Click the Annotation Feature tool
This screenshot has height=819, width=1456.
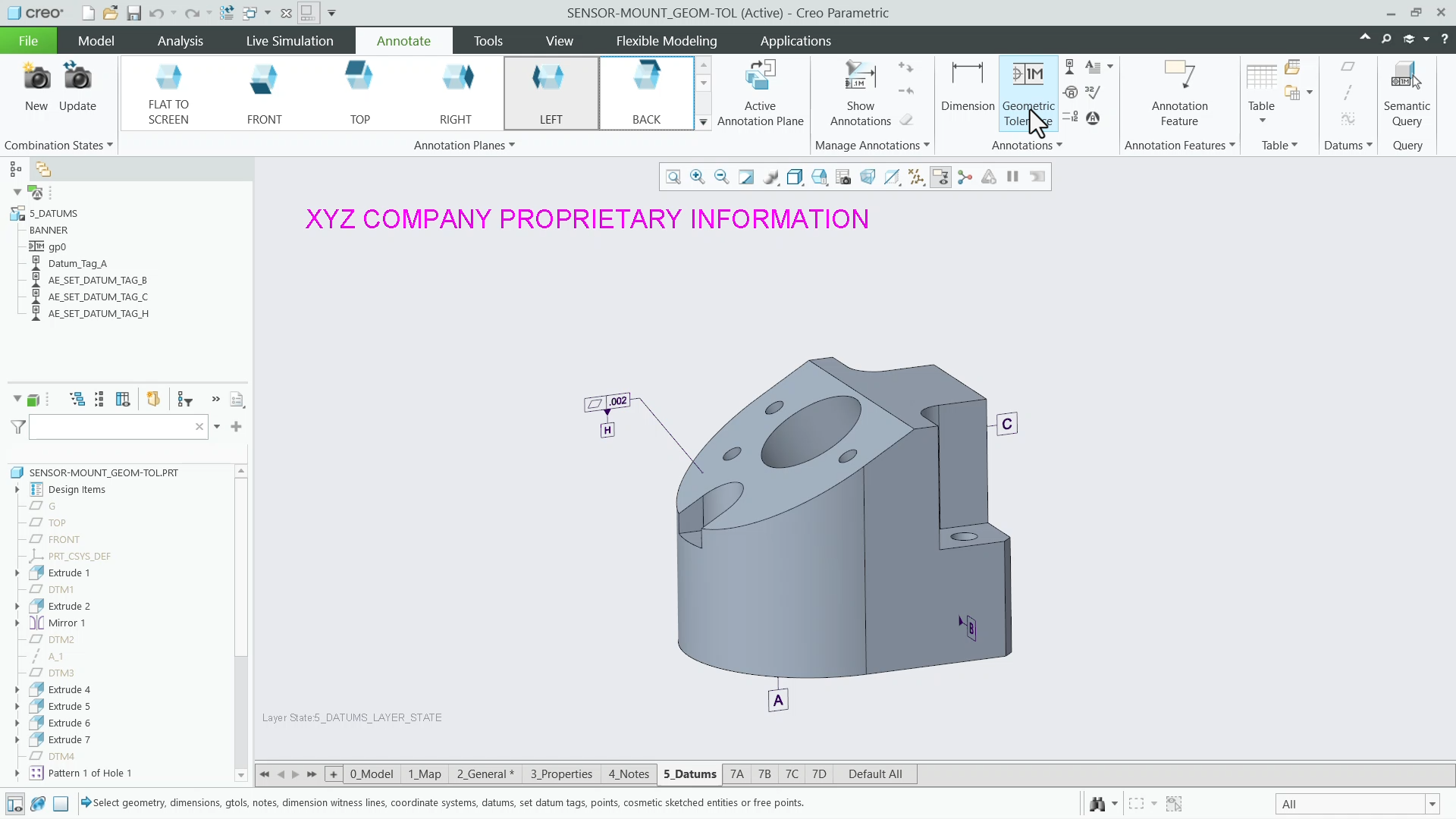click(x=1179, y=93)
